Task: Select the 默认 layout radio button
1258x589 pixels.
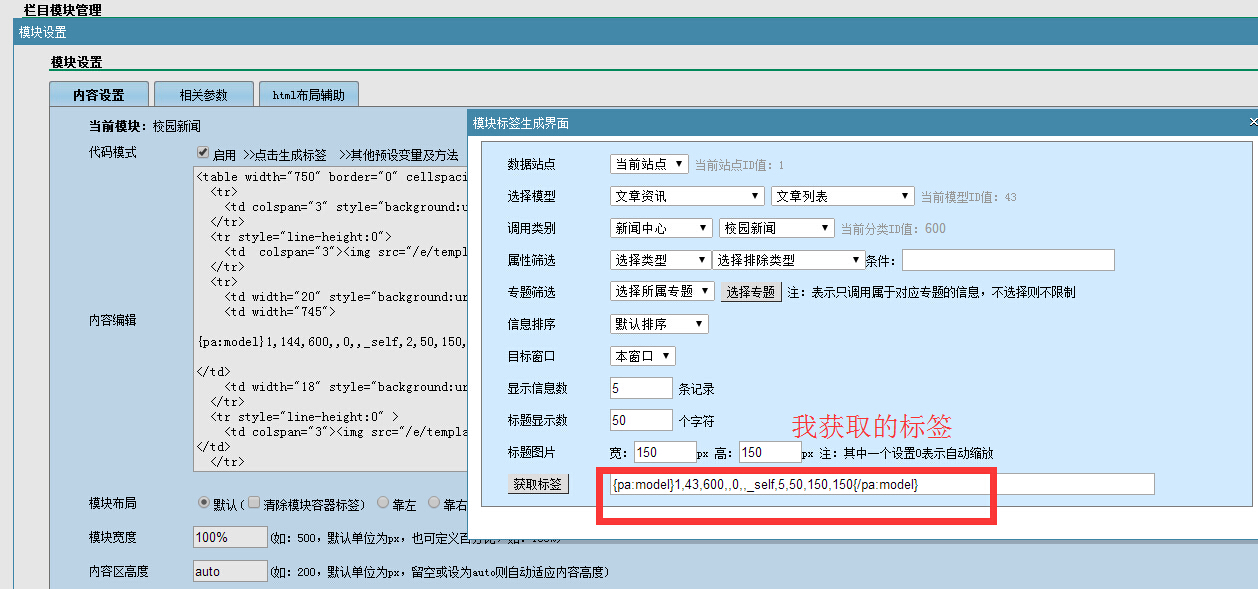Action: coord(204,502)
